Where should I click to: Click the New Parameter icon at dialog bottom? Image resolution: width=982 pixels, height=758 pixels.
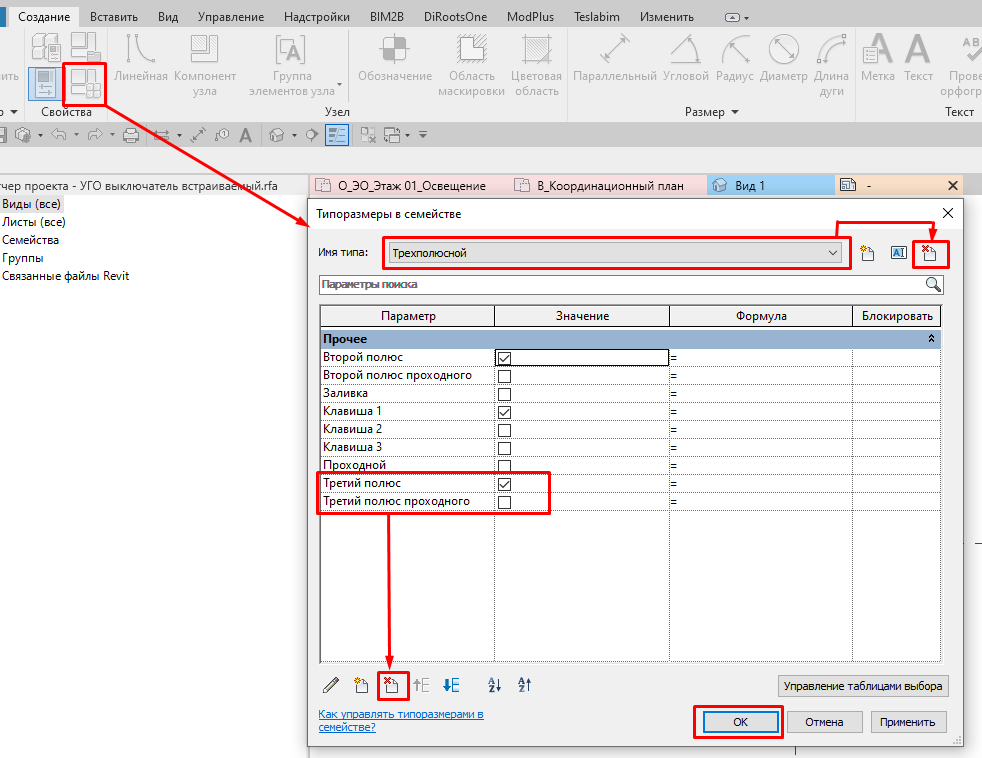click(x=361, y=685)
